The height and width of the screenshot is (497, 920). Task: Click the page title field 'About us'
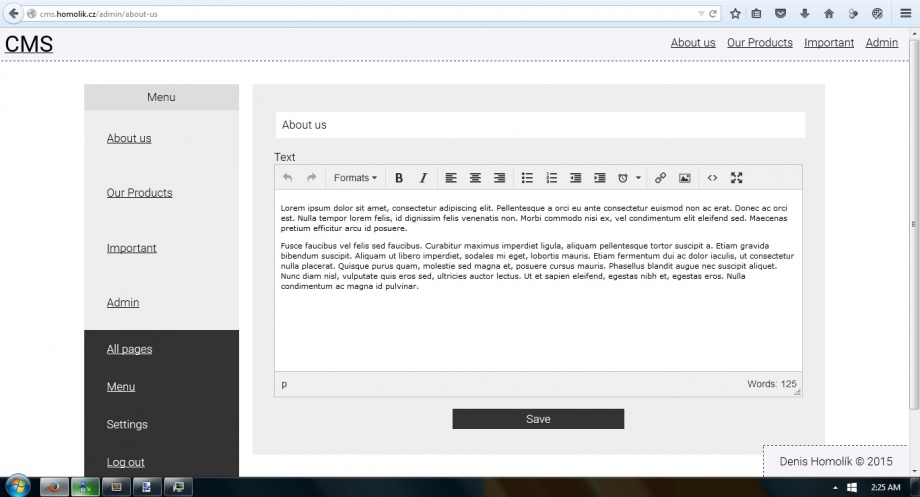click(540, 125)
